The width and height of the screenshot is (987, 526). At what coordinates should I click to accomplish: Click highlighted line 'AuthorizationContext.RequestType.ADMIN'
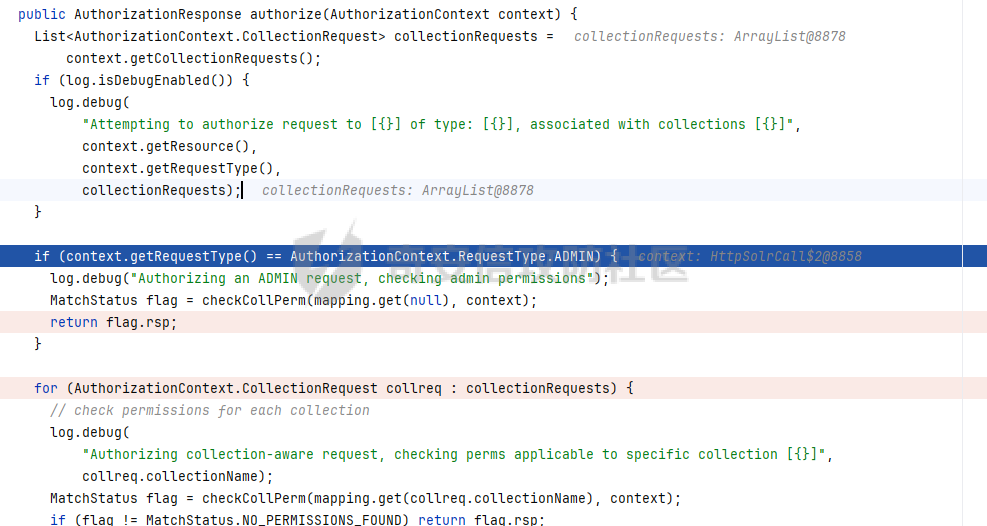click(441, 256)
